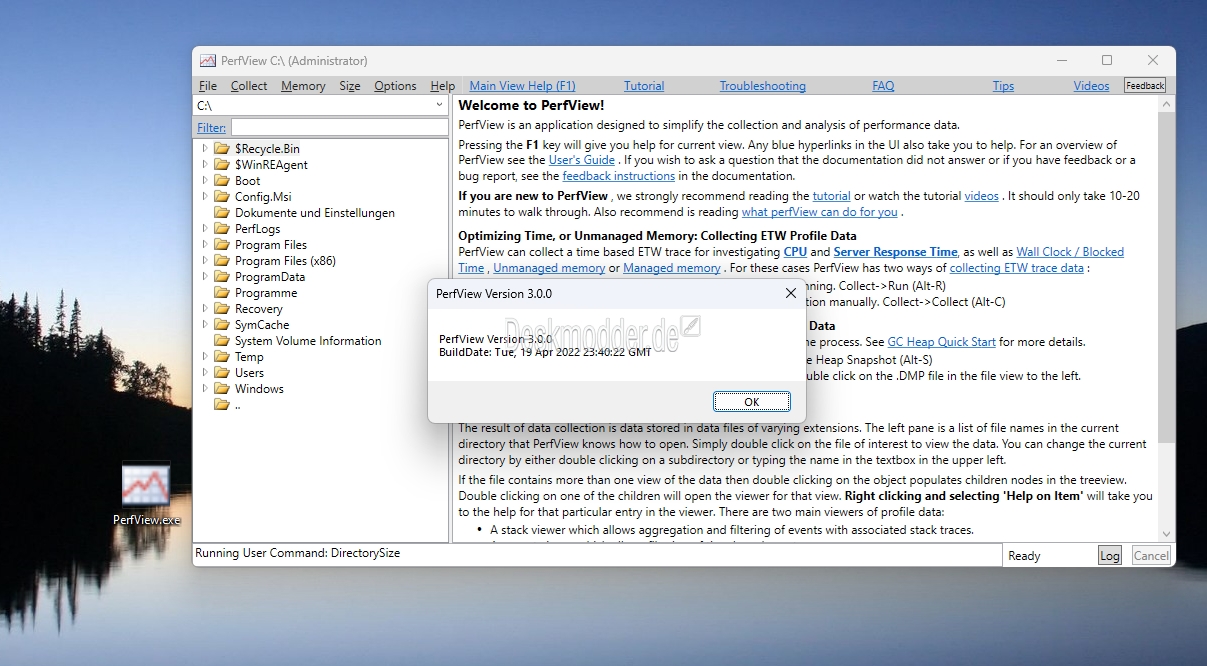Expand the Boot tree node
Image resolution: width=1207 pixels, height=666 pixels.
point(205,181)
